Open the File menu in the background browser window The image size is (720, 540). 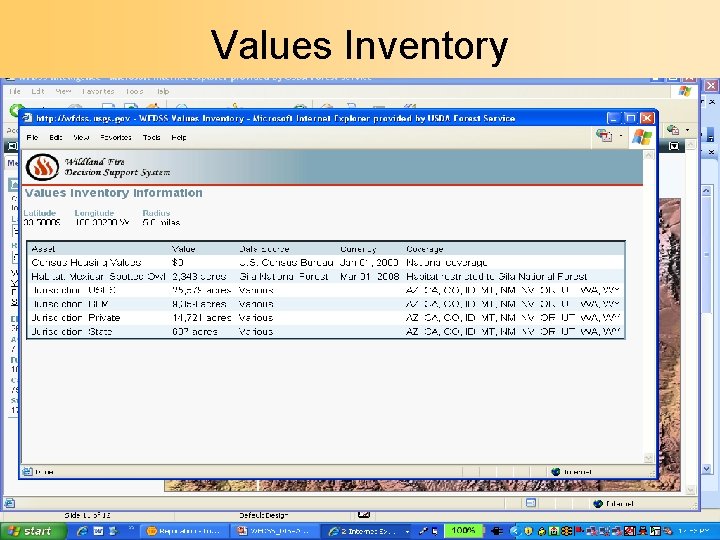(15, 91)
